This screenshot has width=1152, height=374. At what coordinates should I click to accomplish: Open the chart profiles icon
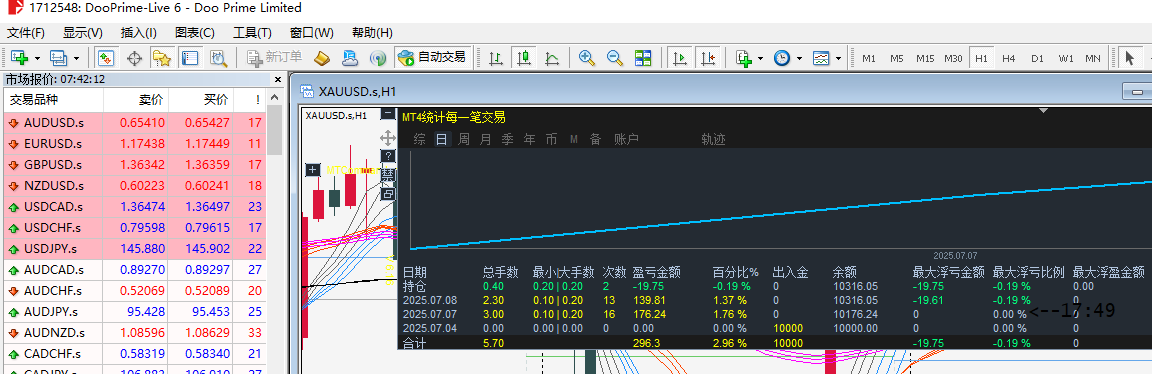click(57, 57)
